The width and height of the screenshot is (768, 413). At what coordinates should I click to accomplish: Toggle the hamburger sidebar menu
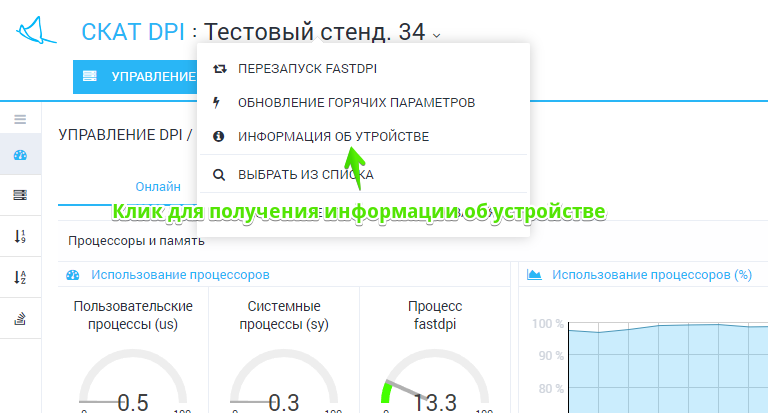(20, 119)
